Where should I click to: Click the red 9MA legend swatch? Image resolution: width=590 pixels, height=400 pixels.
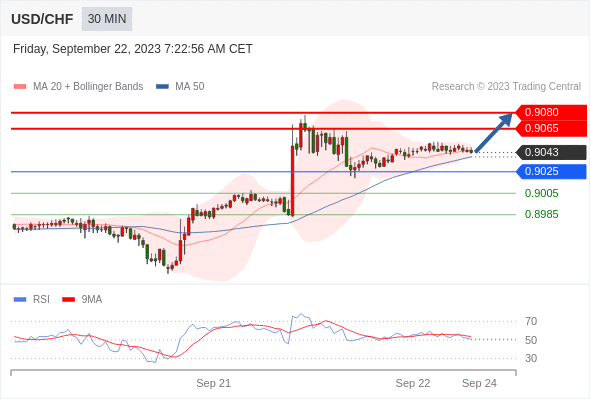point(68,300)
